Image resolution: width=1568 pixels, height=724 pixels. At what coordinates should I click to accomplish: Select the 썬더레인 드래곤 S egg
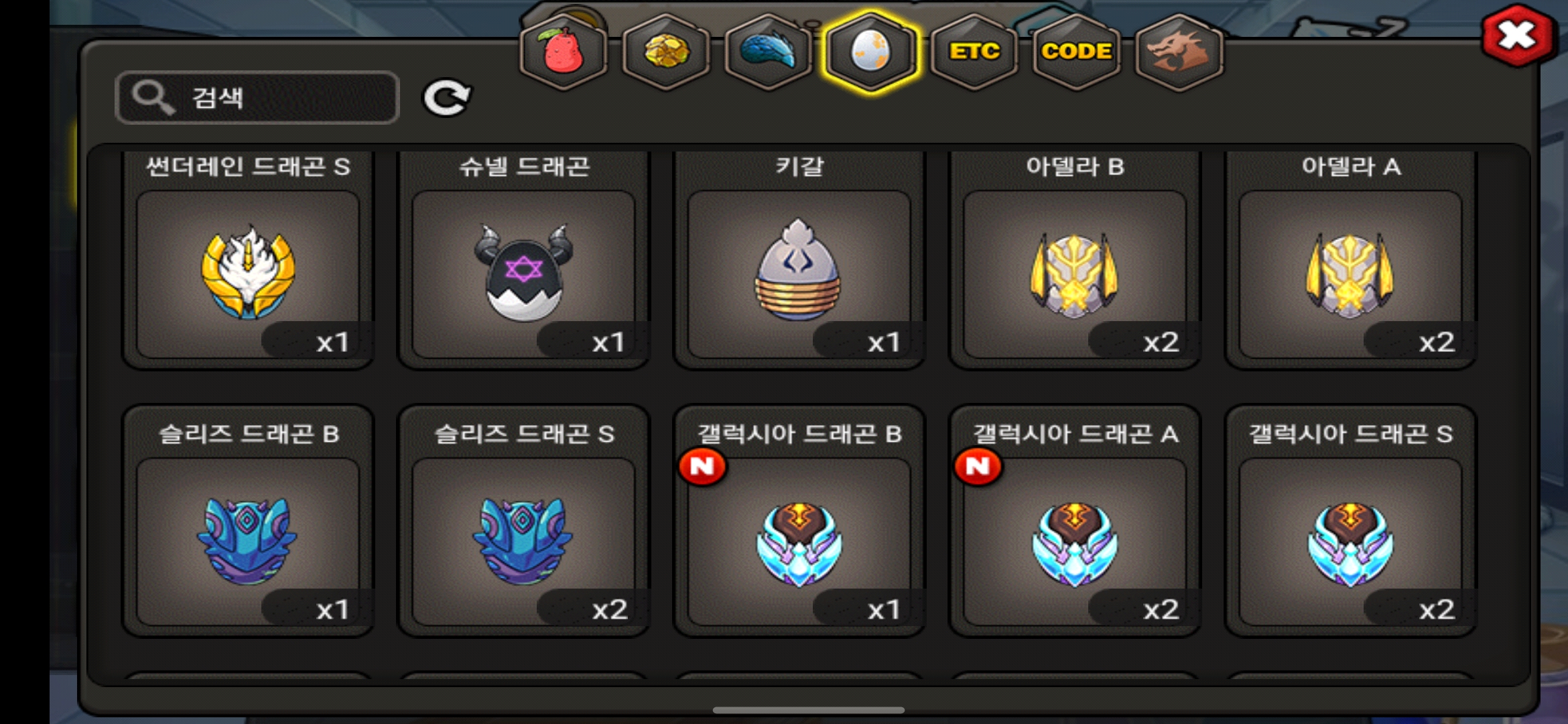coord(248,261)
